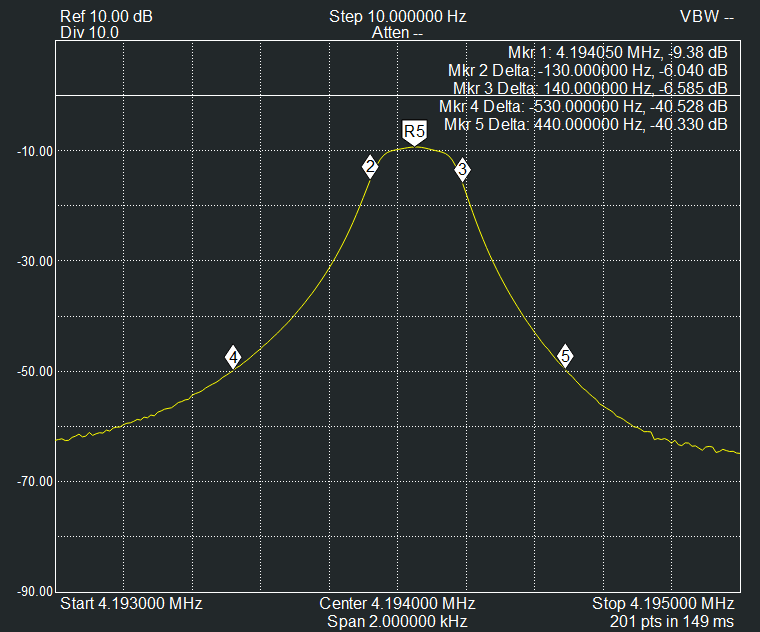Click the Mkr 4 Delta -530 Hz readout
The image size is (760, 632).
point(583,106)
